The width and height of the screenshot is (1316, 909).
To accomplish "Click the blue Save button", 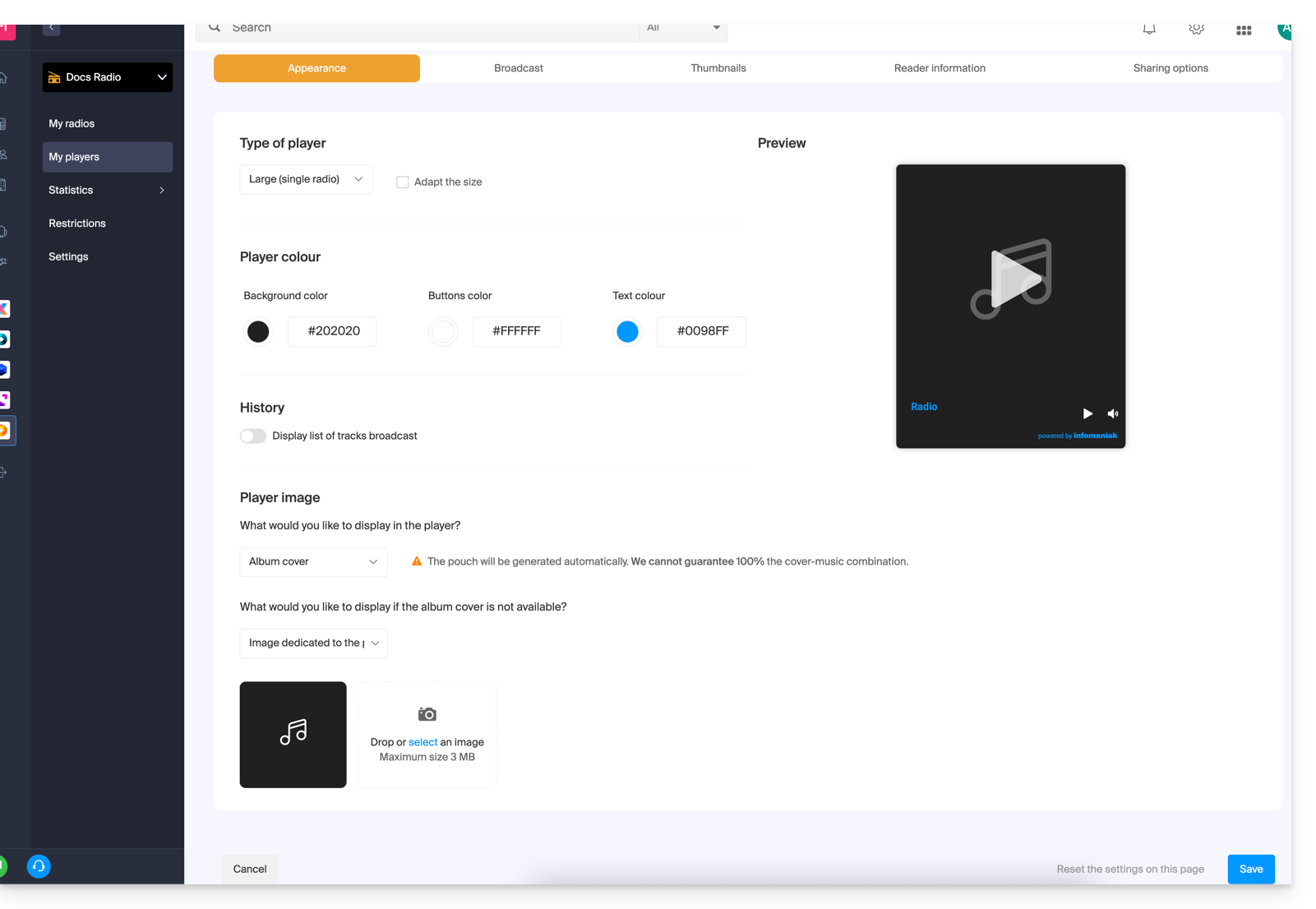I will 1250,869.
